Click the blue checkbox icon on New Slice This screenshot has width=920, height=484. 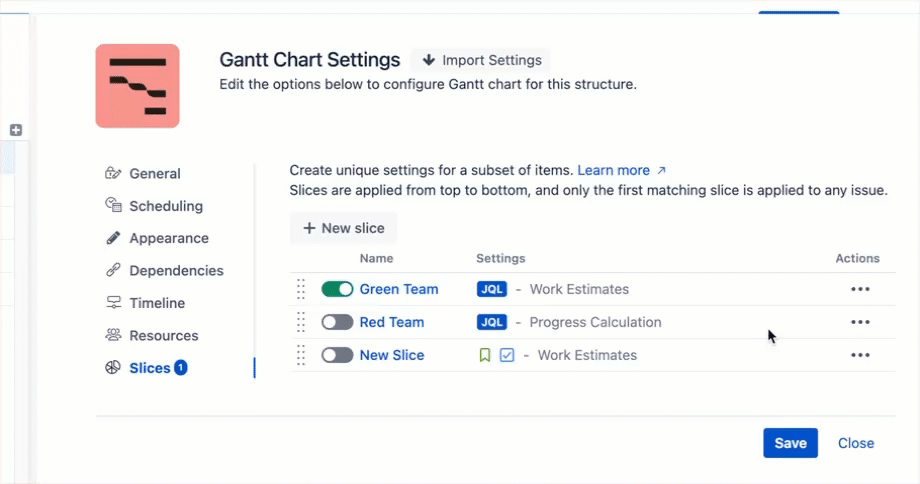click(x=507, y=355)
